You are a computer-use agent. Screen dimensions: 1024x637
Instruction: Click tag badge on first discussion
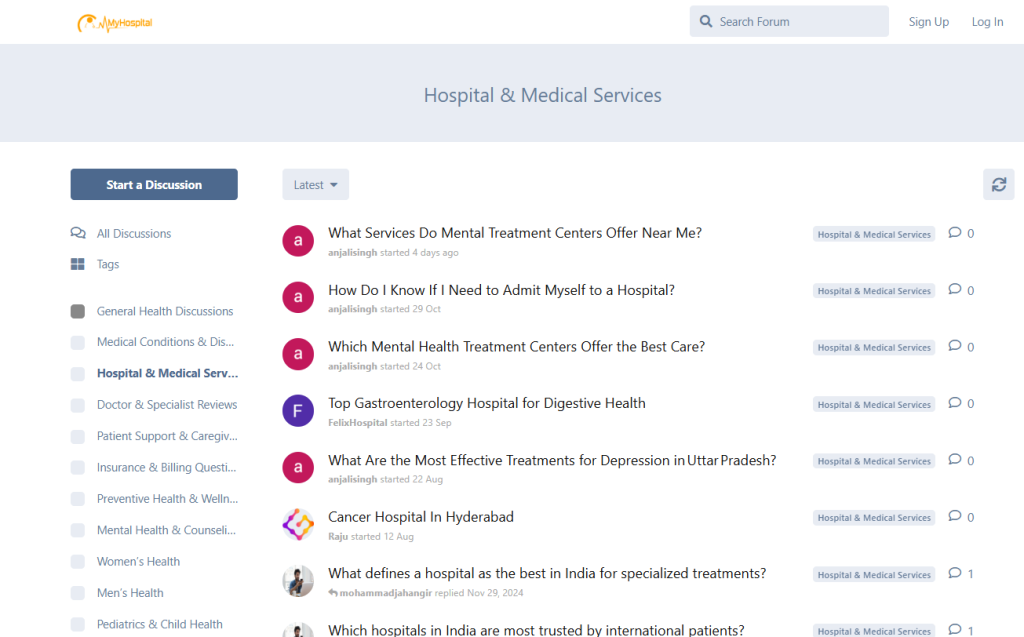point(873,234)
